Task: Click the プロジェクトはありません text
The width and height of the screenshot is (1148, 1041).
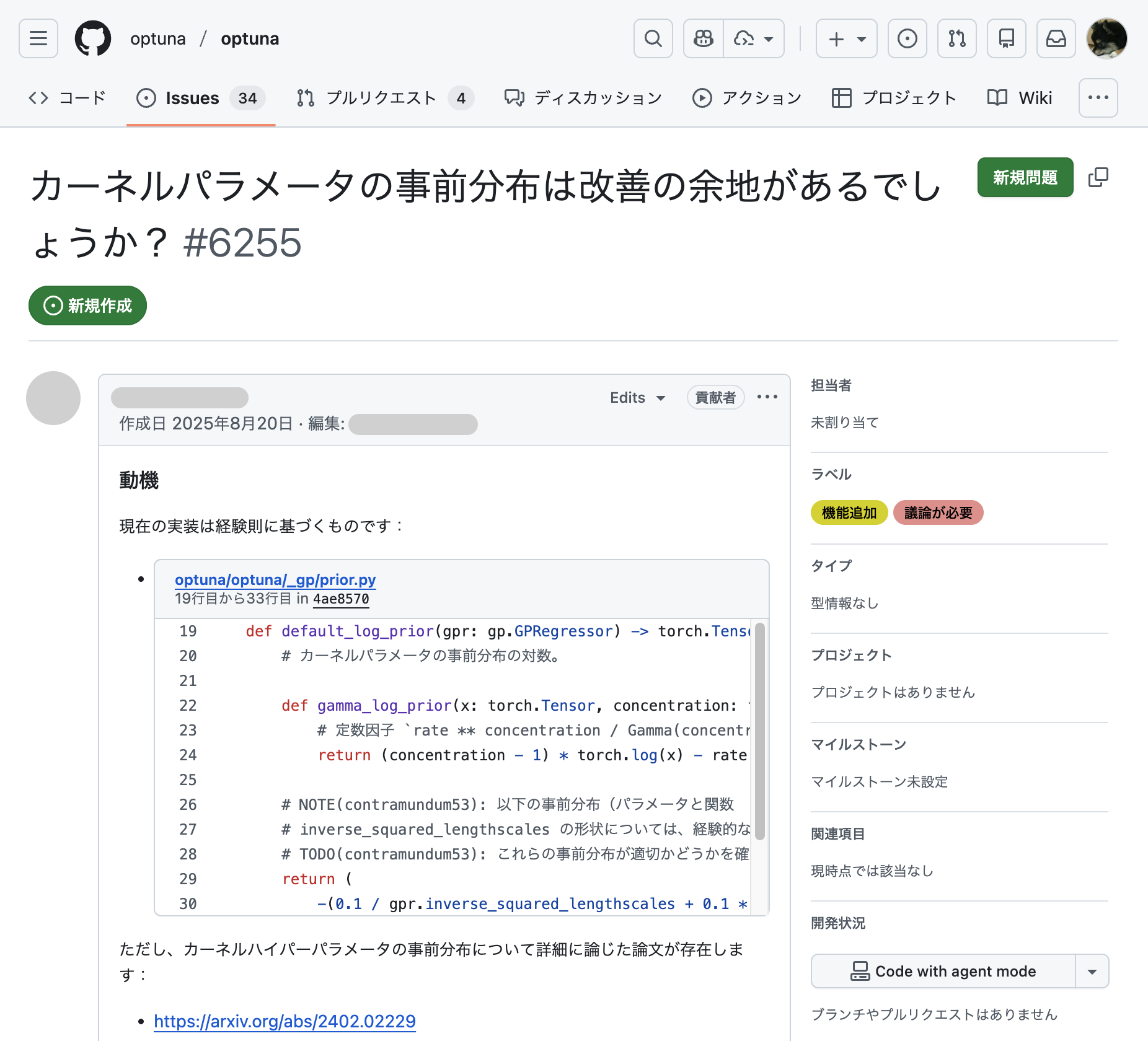Action: tap(893, 692)
